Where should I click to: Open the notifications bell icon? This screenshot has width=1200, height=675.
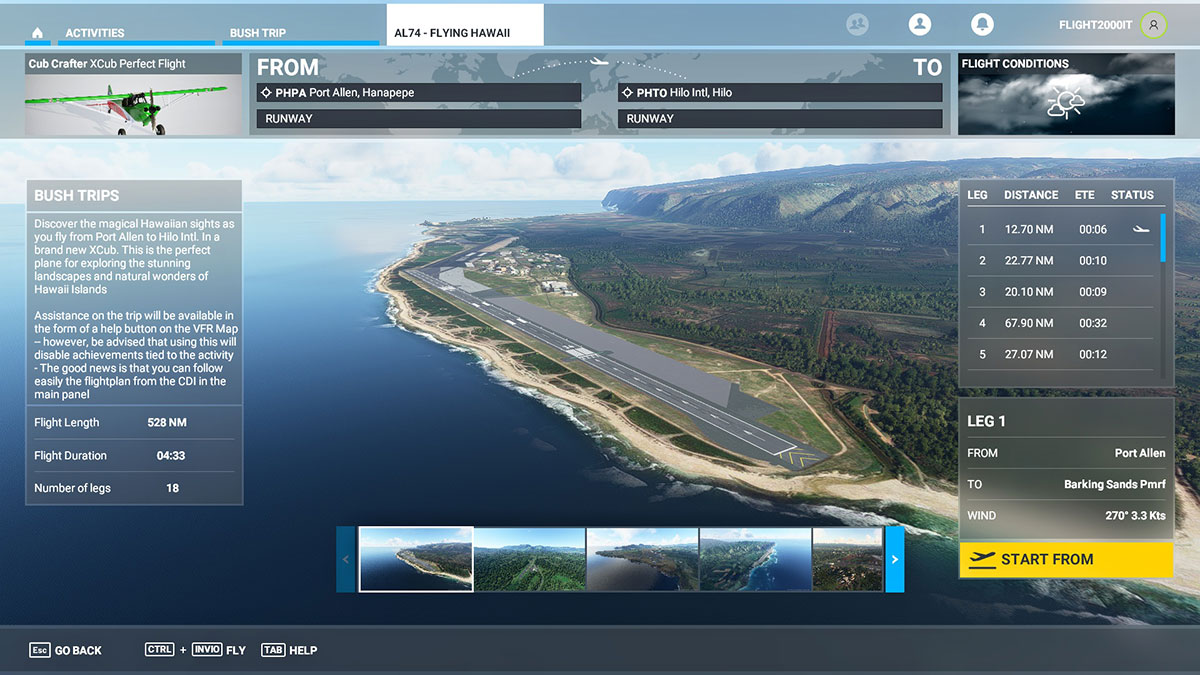982,25
